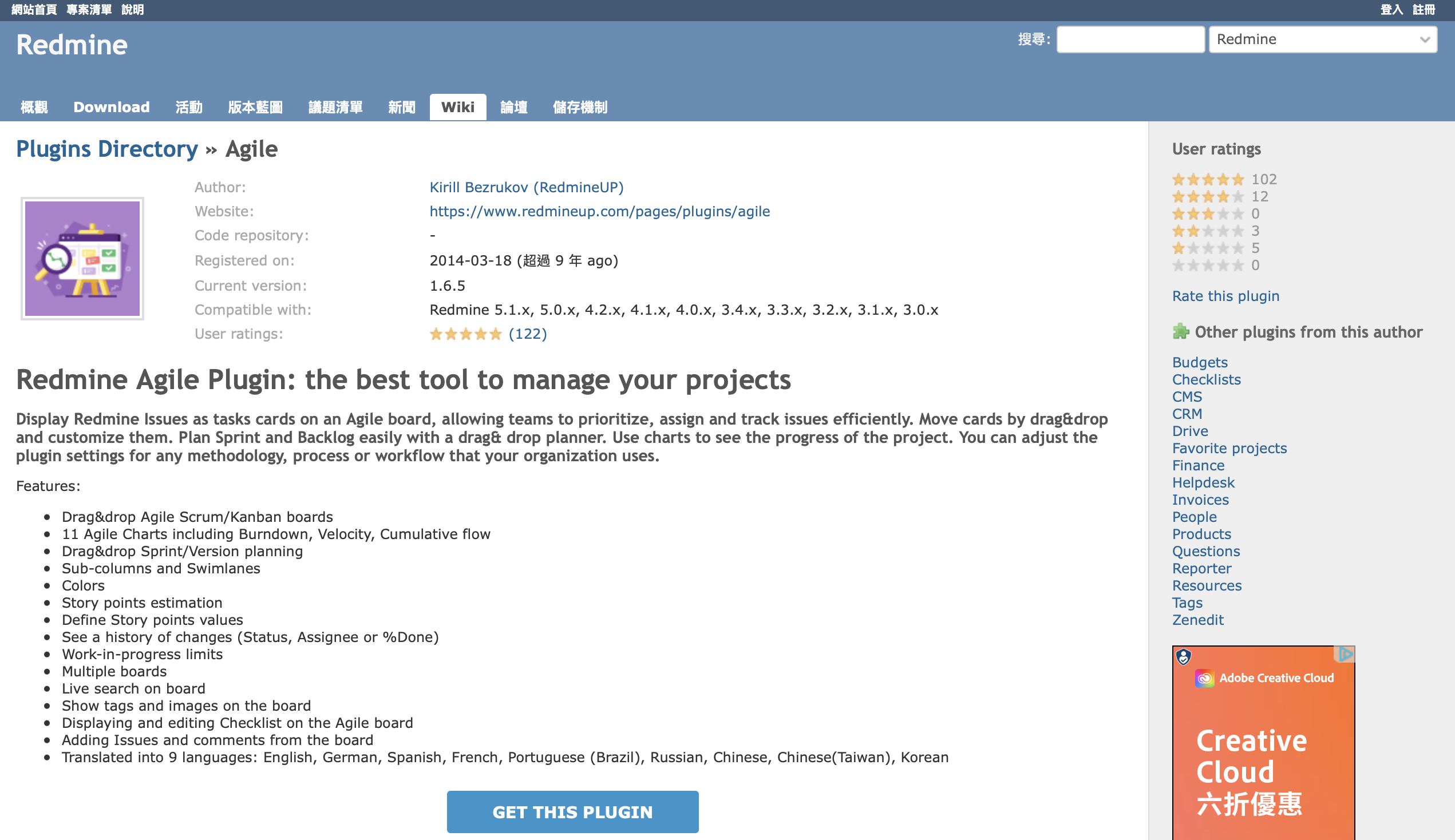Open the Rate this plugin link
Image resolution: width=1455 pixels, height=840 pixels.
pyautogui.click(x=1225, y=296)
